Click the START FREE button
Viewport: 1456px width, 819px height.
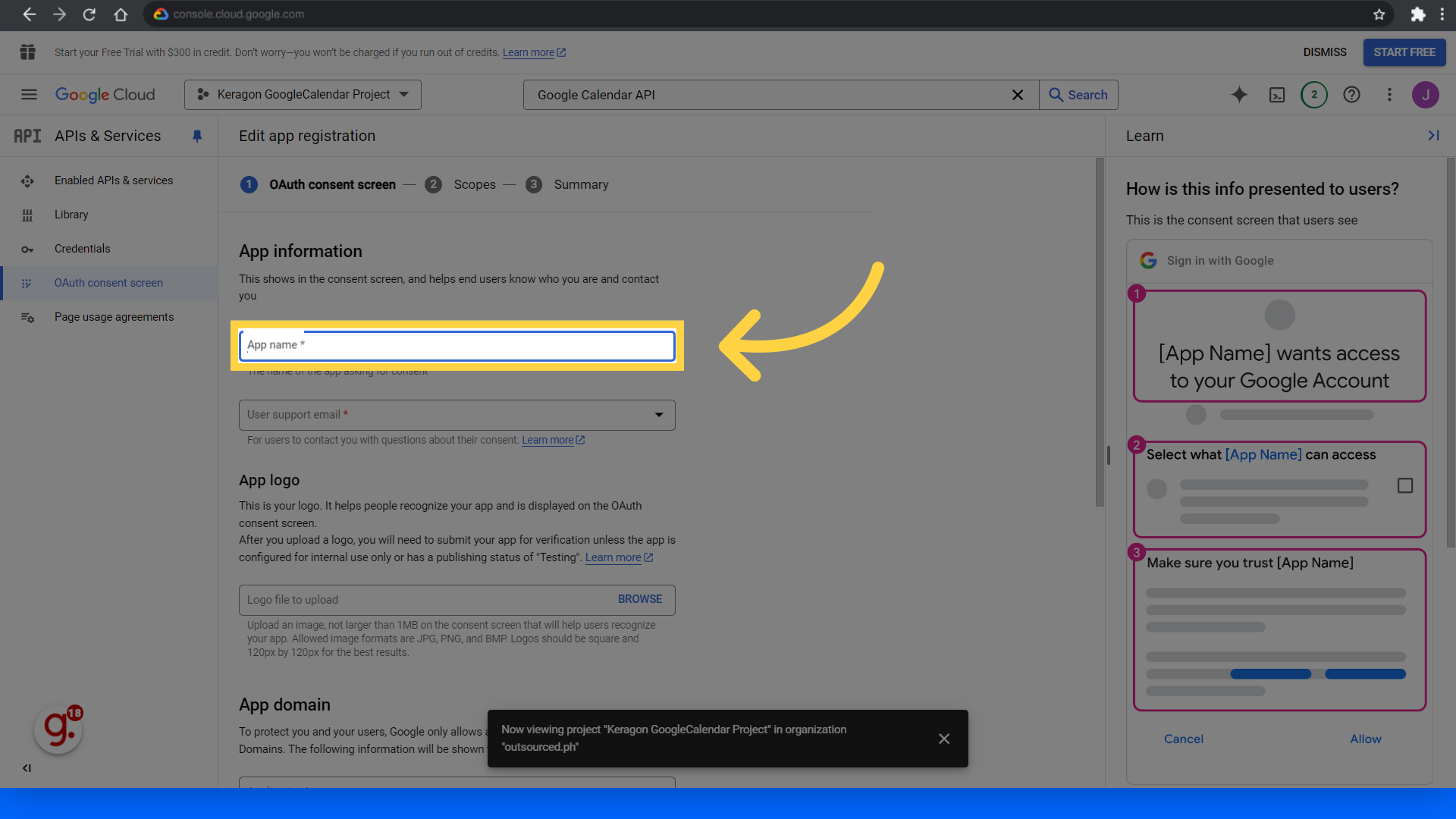(1404, 52)
